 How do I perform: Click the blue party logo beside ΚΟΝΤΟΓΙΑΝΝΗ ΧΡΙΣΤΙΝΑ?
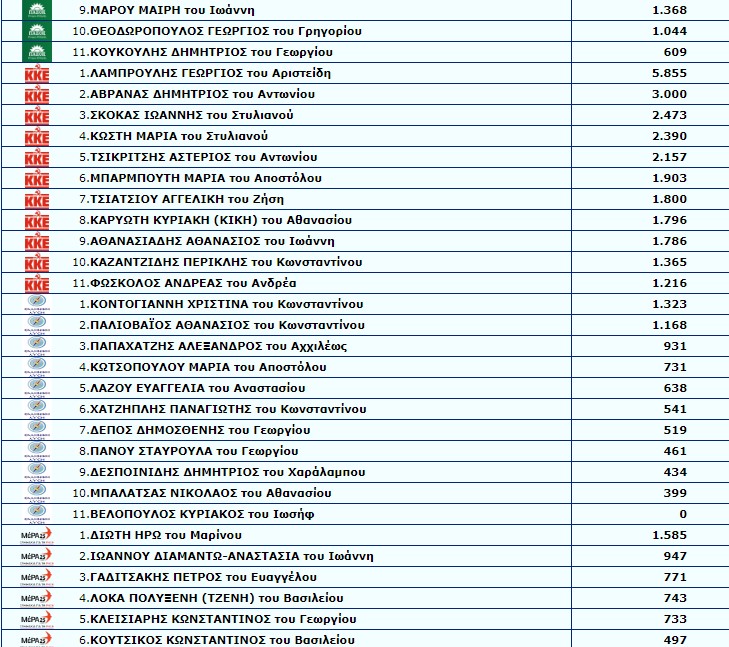click(x=37, y=304)
